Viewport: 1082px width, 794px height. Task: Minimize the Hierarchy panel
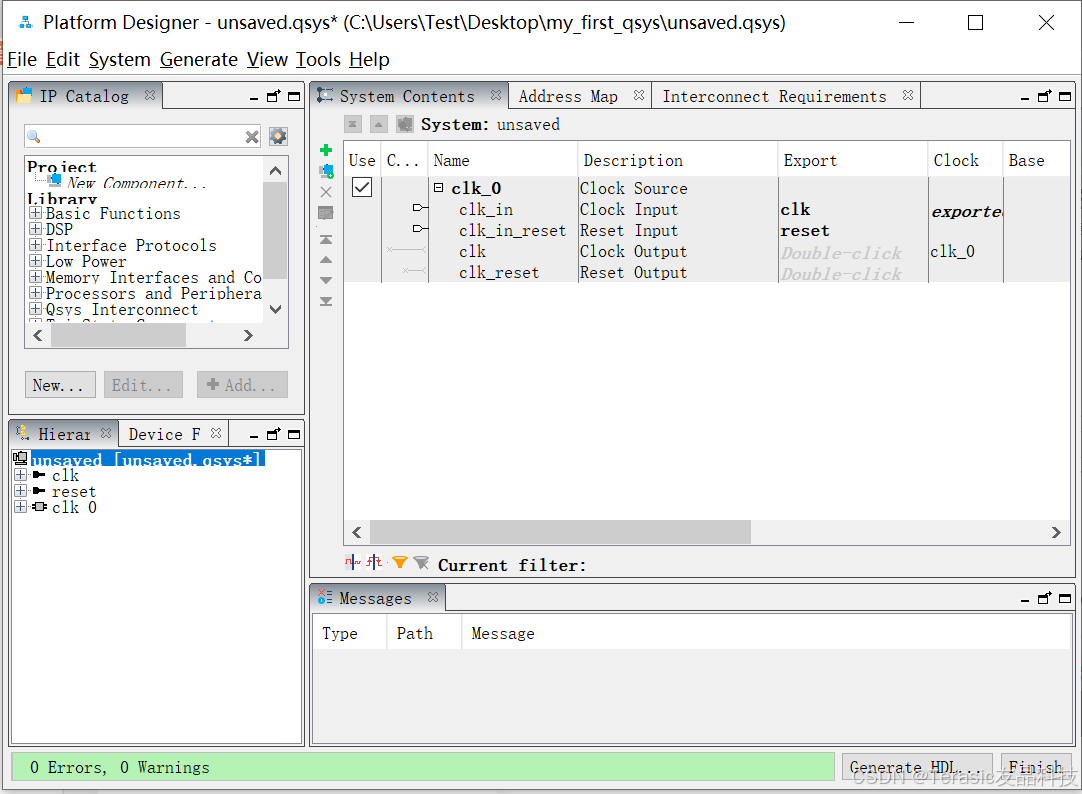254,435
